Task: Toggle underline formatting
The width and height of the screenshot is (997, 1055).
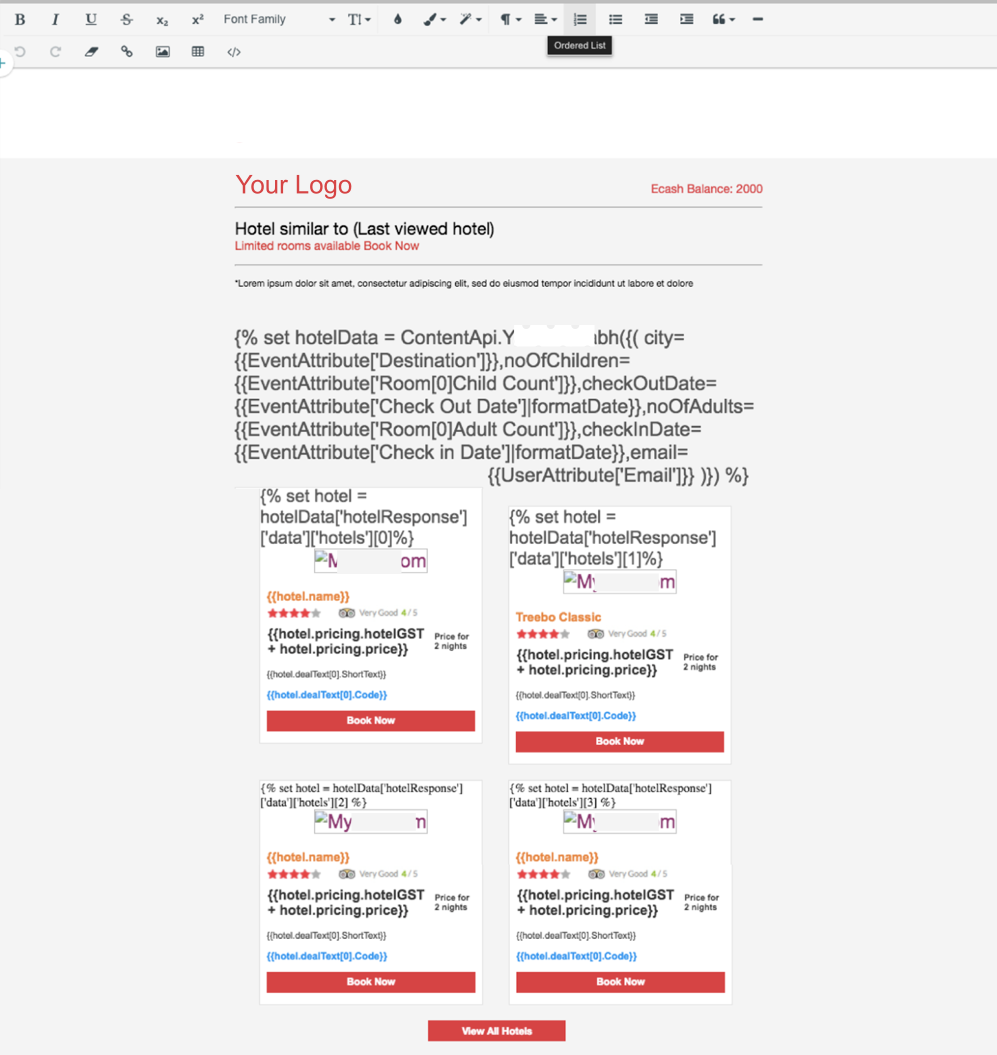Action: coord(91,19)
